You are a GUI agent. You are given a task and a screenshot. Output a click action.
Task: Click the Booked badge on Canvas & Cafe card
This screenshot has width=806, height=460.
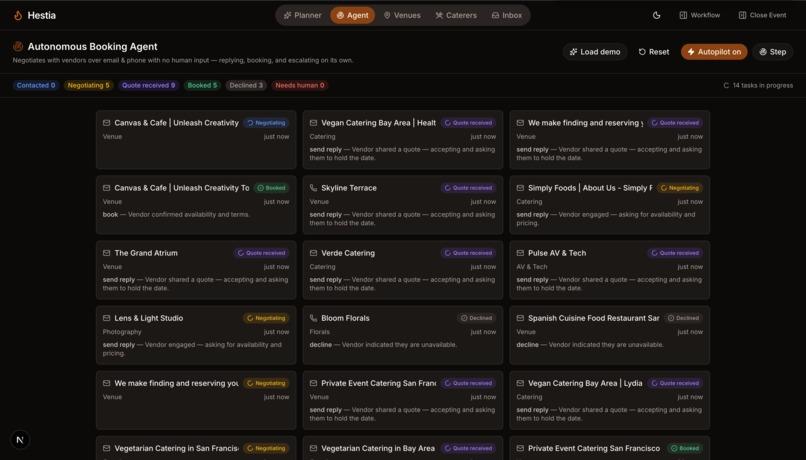click(x=271, y=188)
